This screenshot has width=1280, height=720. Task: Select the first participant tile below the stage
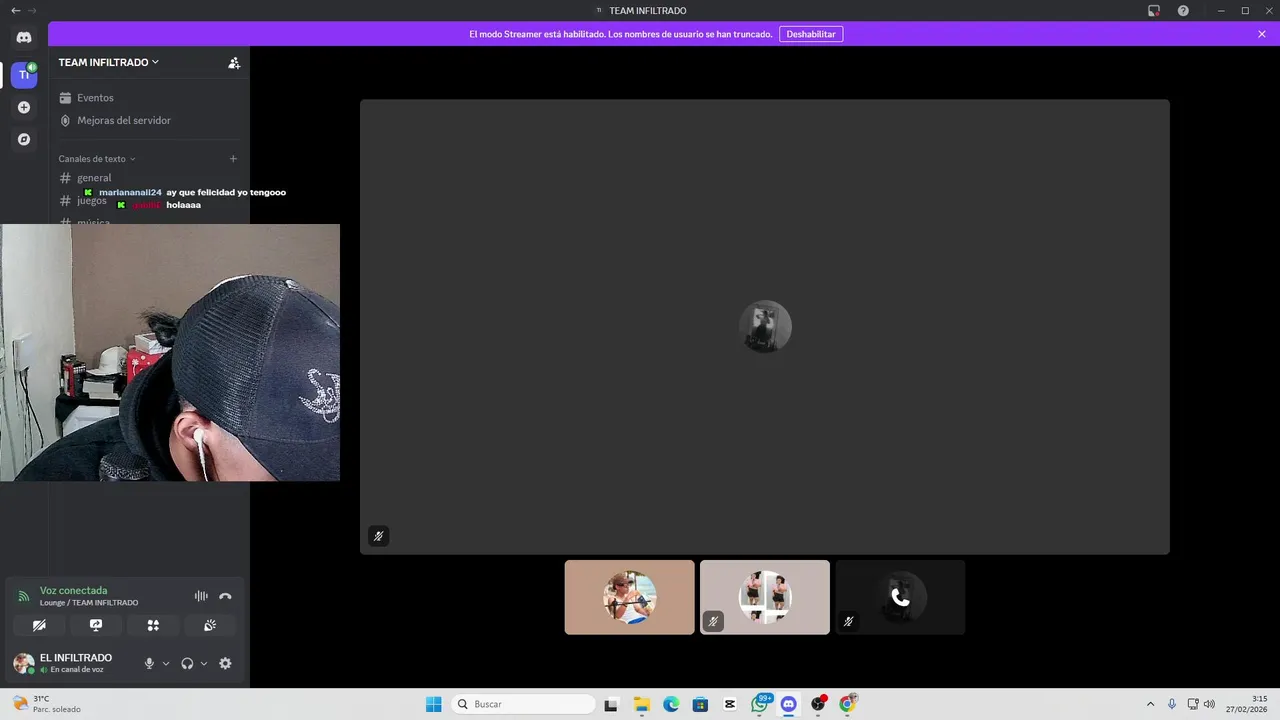[x=629, y=597]
